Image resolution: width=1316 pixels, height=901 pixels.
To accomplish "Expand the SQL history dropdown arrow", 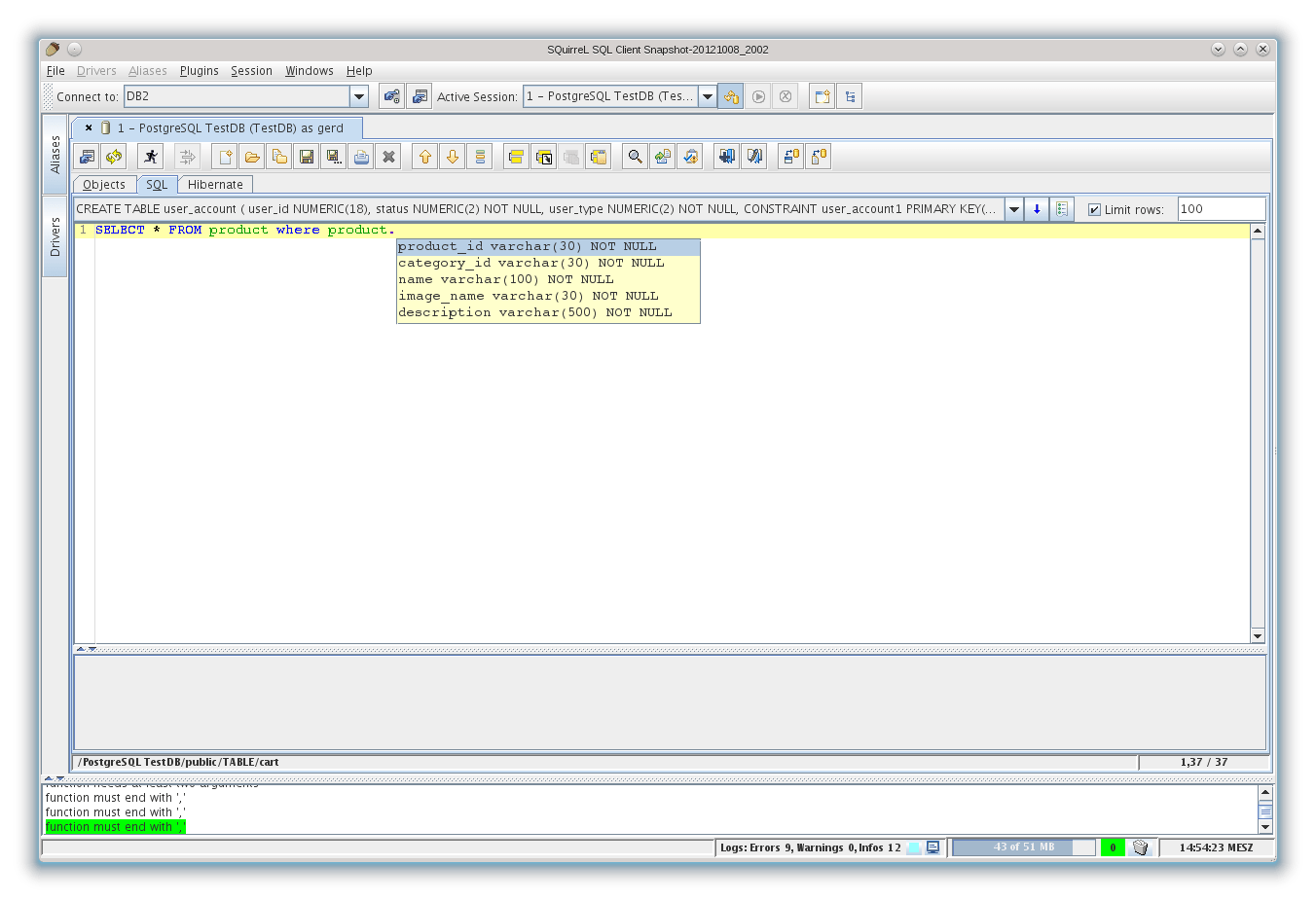I will coord(1013,208).
